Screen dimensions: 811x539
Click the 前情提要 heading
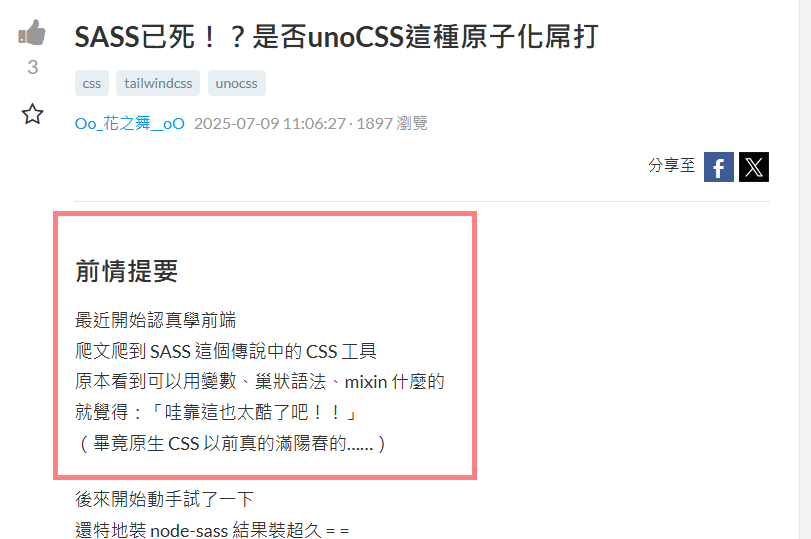point(127,271)
